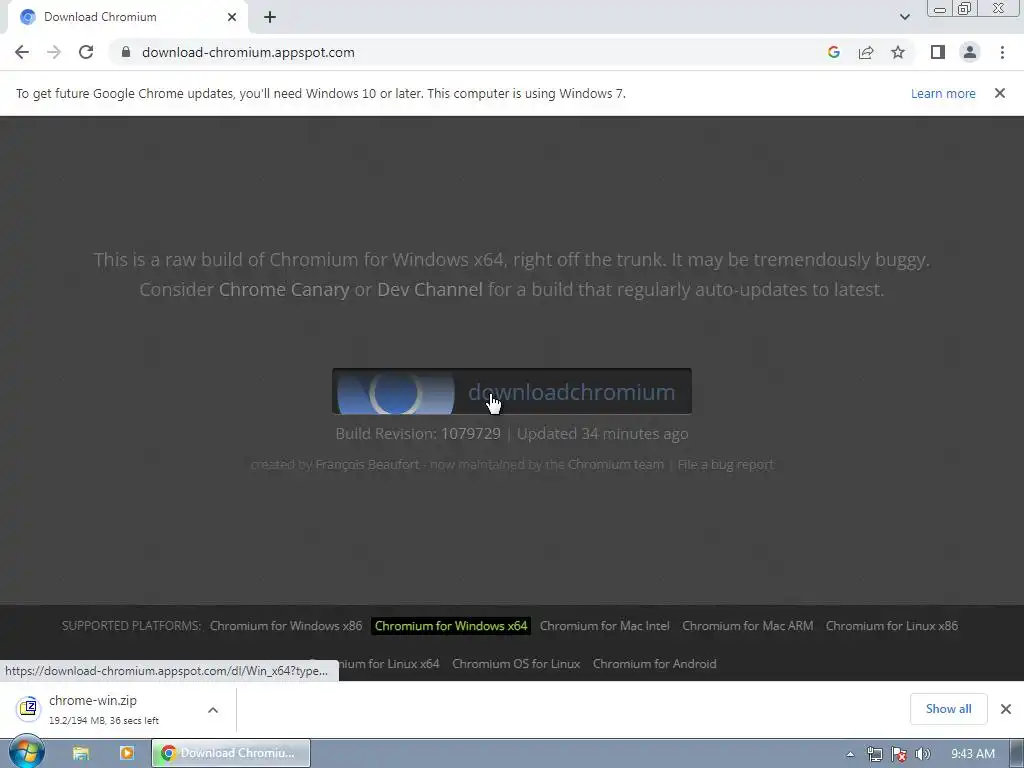Click the volume speaker tray icon
This screenshot has width=1024, height=768.
pyautogui.click(x=922, y=754)
